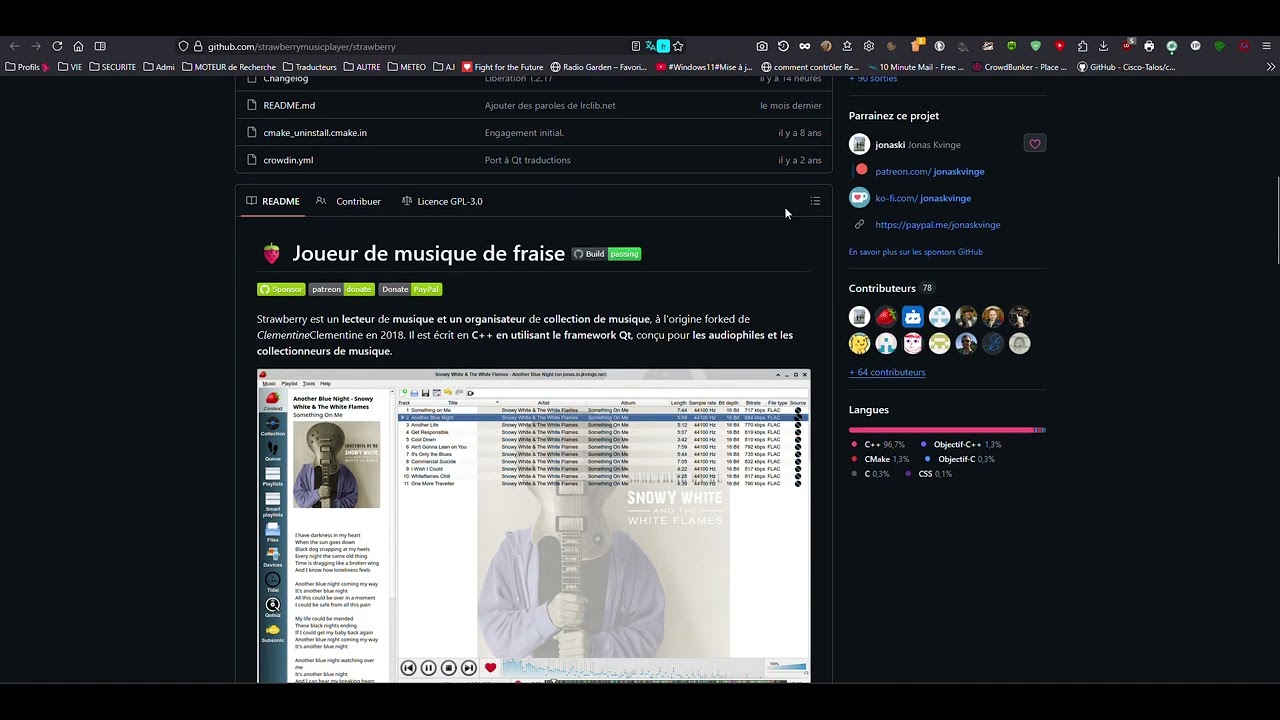The width and height of the screenshot is (1280, 720).
Task: Open the Profils bookmark folder
Action: coord(28,67)
